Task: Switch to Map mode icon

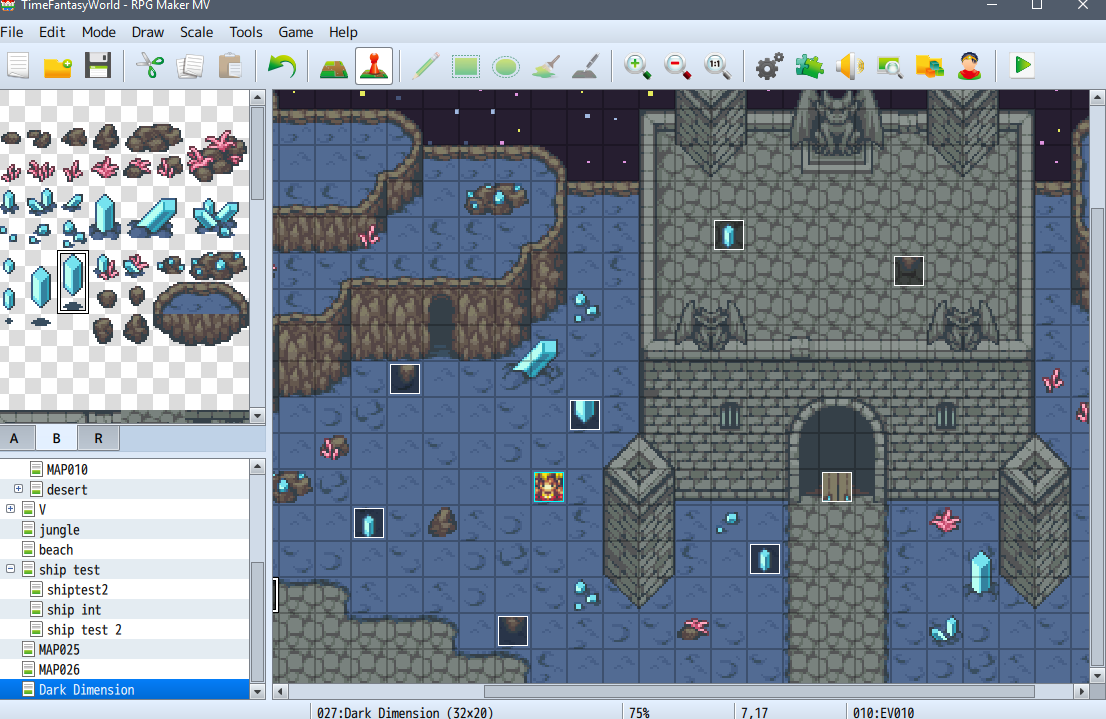Action: point(334,66)
